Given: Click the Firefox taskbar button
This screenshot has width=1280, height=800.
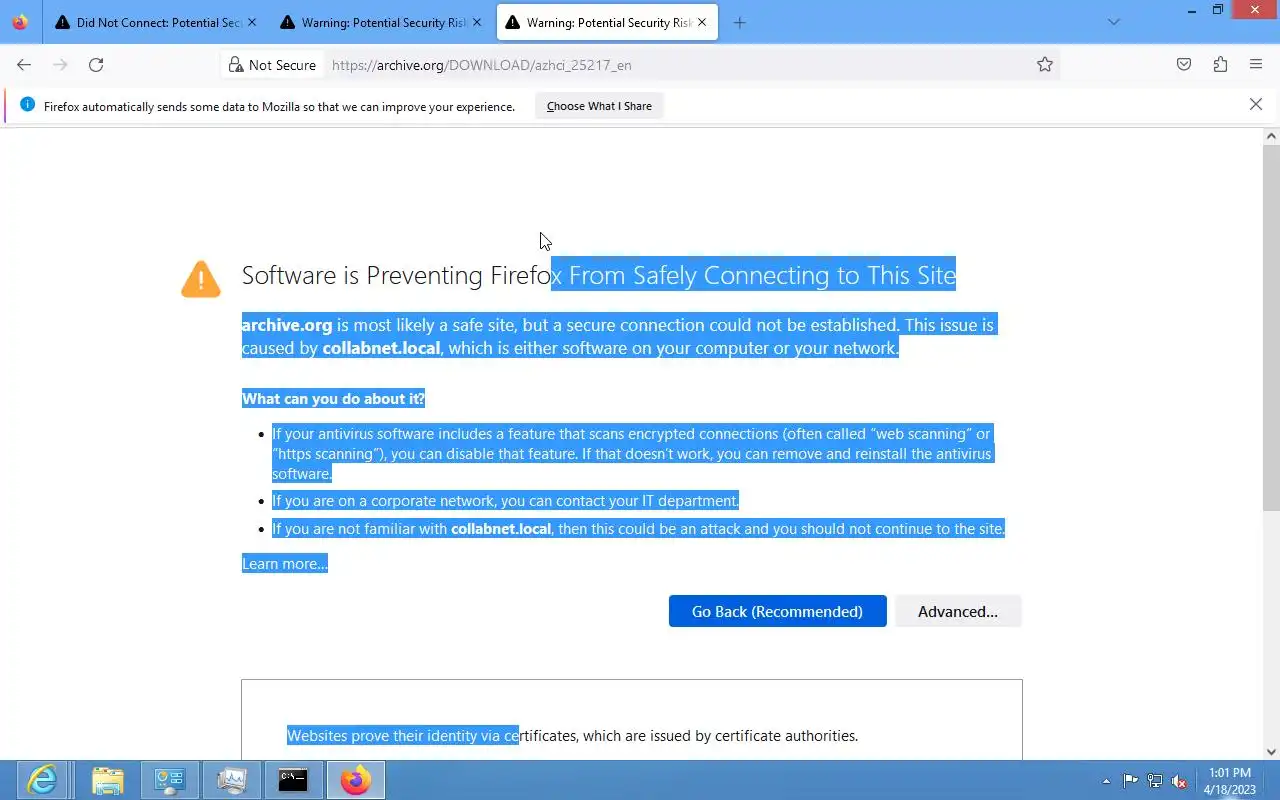Looking at the screenshot, I should pyautogui.click(x=355, y=780).
